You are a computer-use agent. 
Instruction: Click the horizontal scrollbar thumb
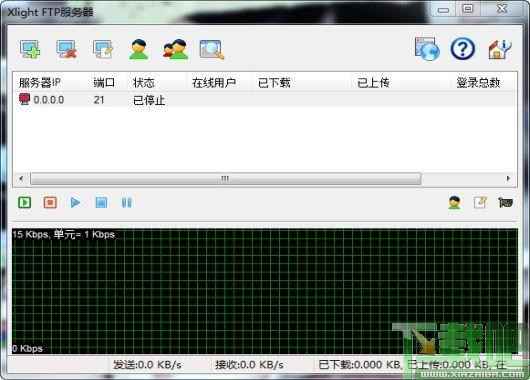tap(225, 179)
